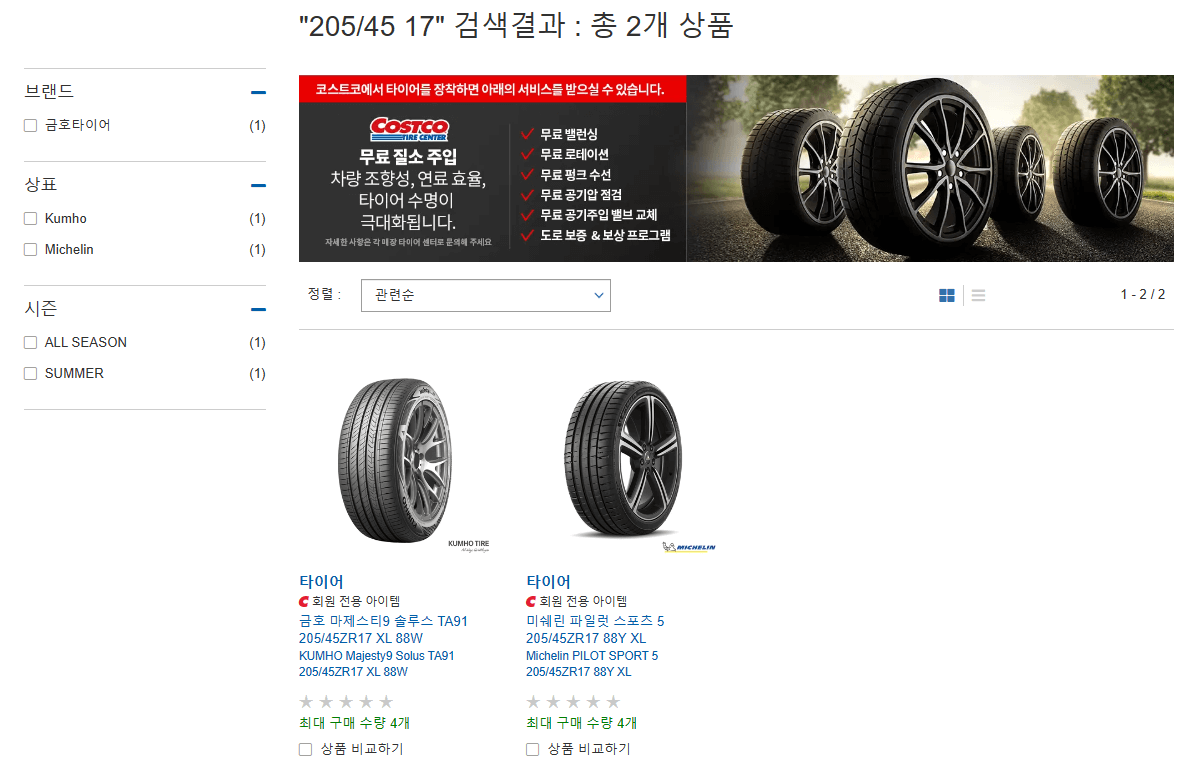Click the tire services promotional banner
The image size is (1202, 783).
coord(736,168)
